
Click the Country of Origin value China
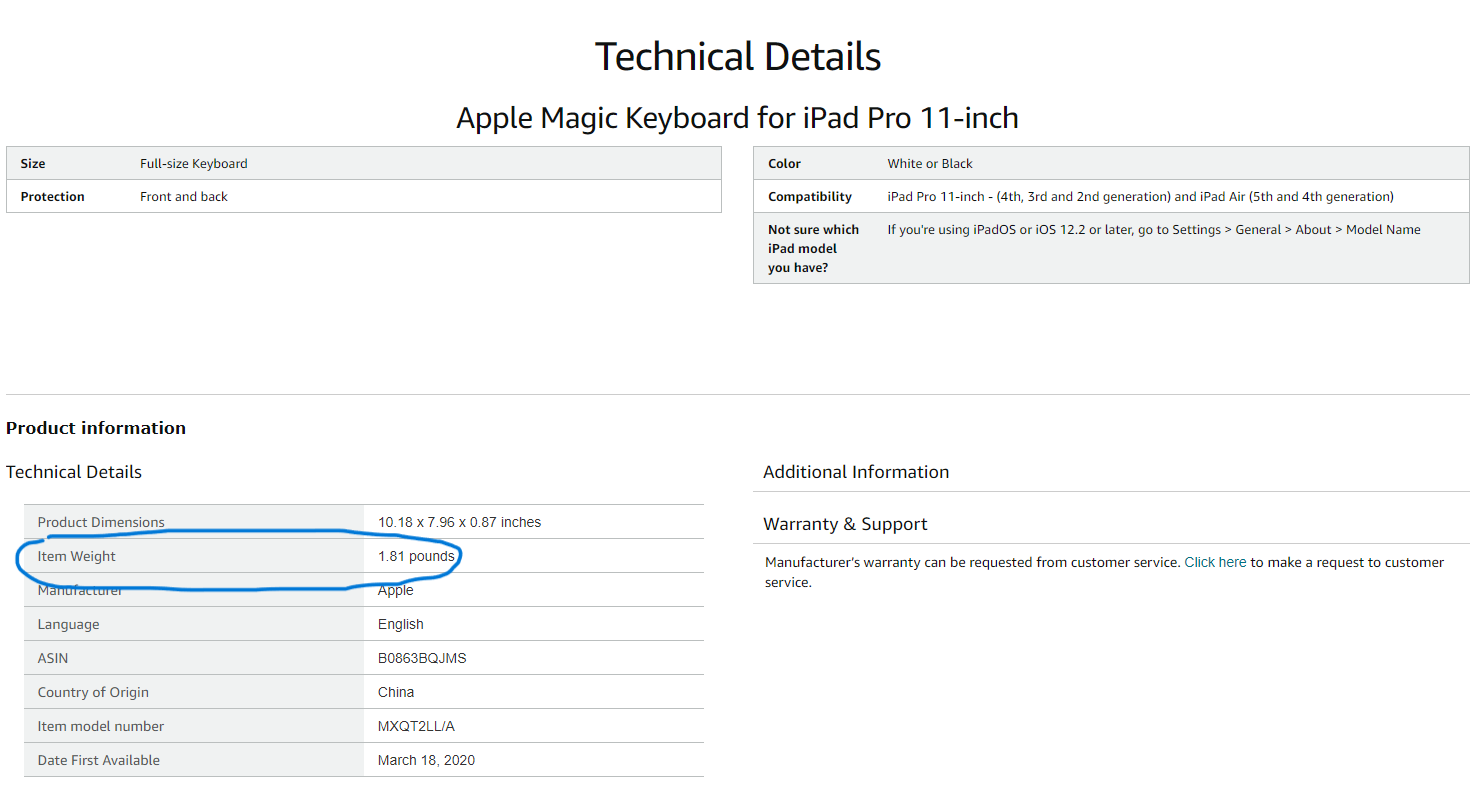[396, 692]
